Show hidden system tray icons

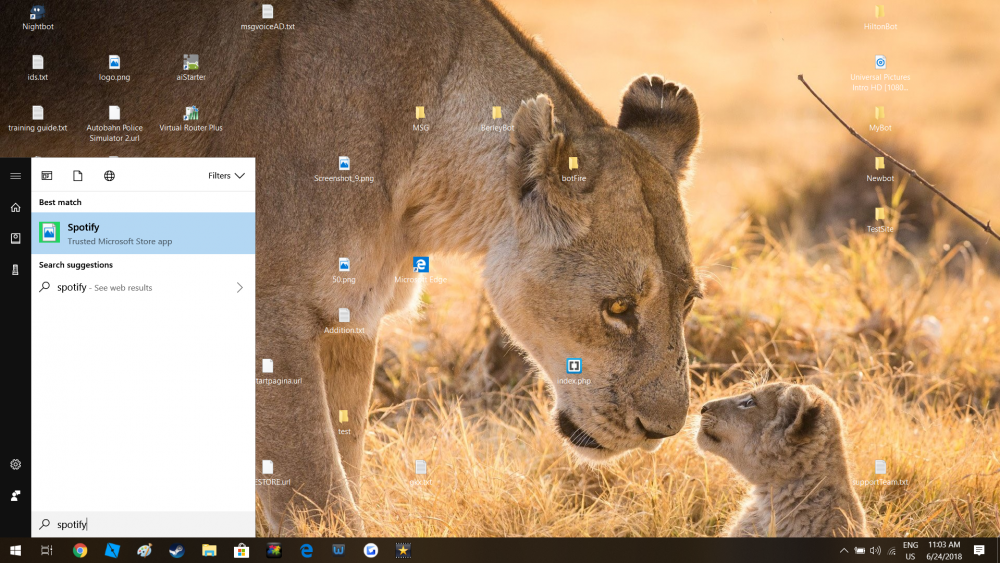click(844, 550)
